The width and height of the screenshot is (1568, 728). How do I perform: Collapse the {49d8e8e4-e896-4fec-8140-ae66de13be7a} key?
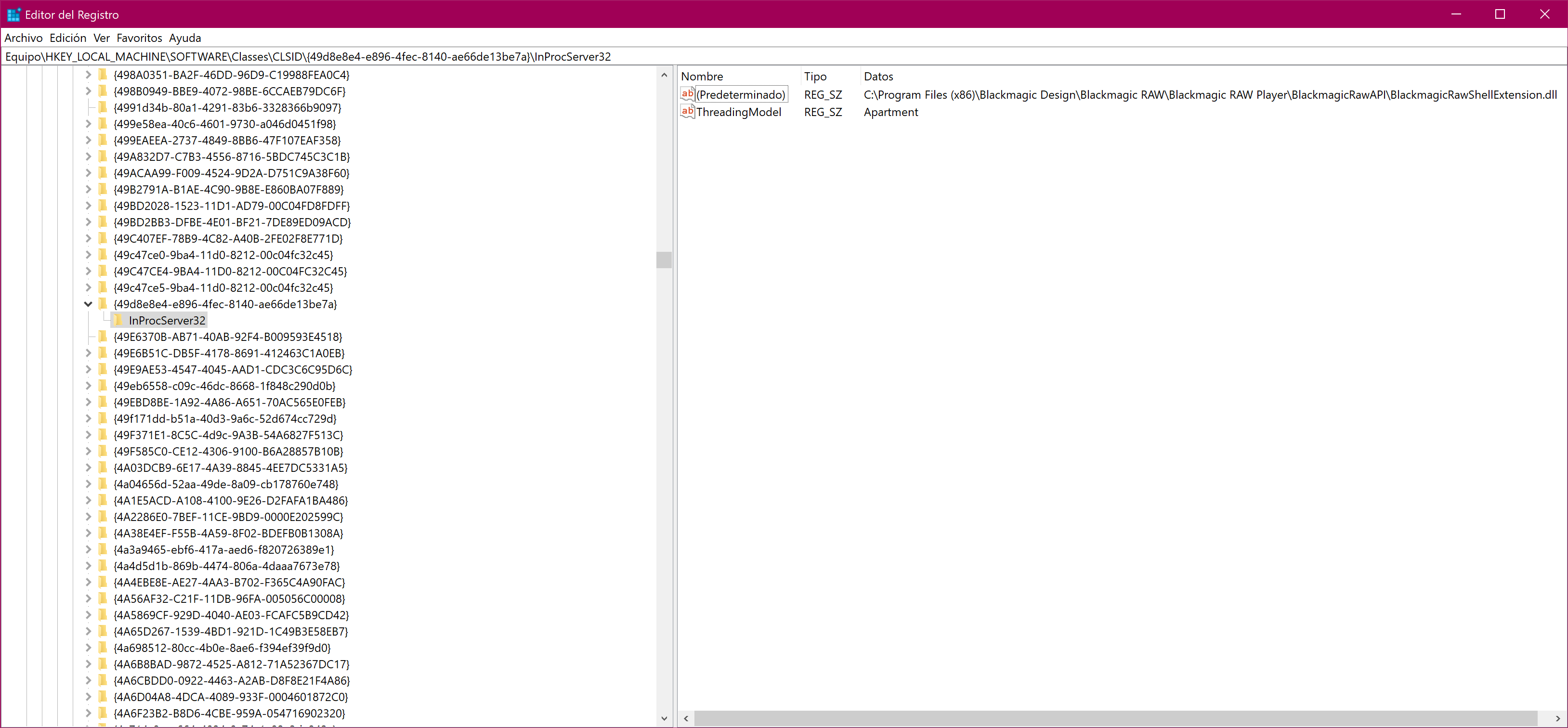click(88, 304)
